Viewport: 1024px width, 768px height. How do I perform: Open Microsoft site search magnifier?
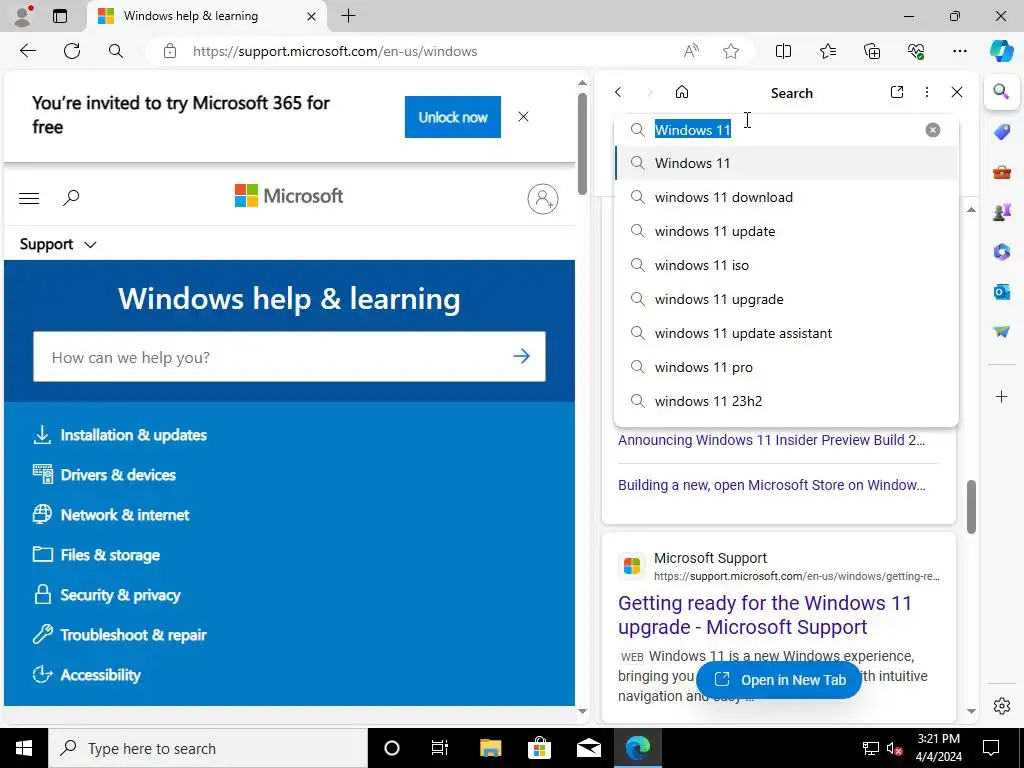[71, 197]
